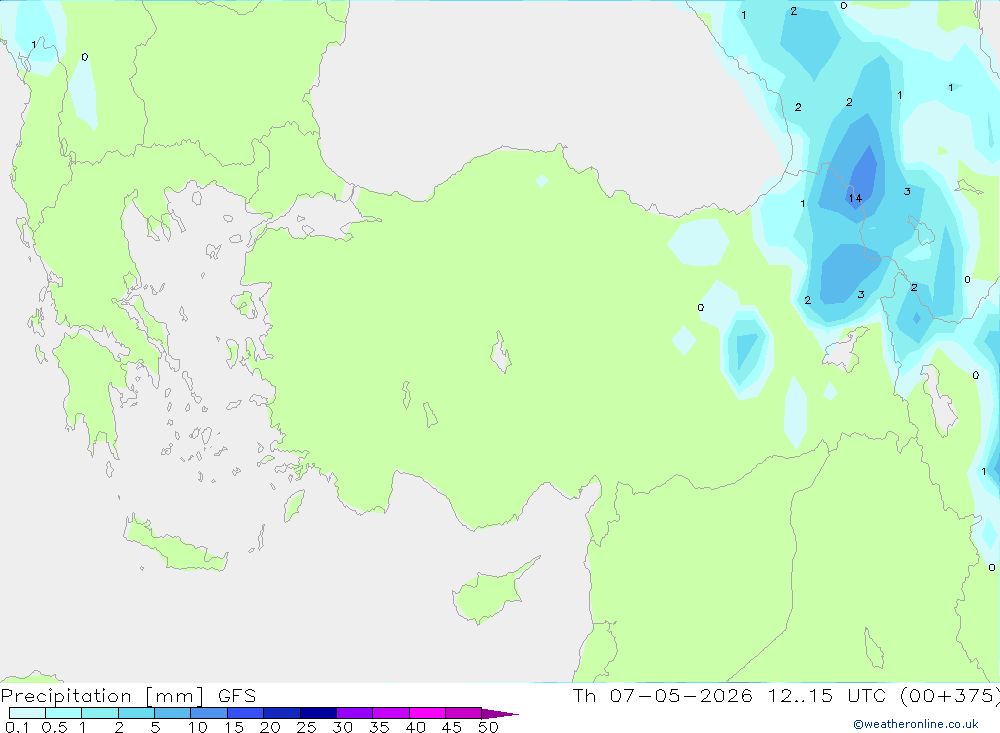The height and width of the screenshot is (733, 1000).
Task: Select the 'Precipitation [mm] GFS' title text
Action: click(x=128, y=696)
